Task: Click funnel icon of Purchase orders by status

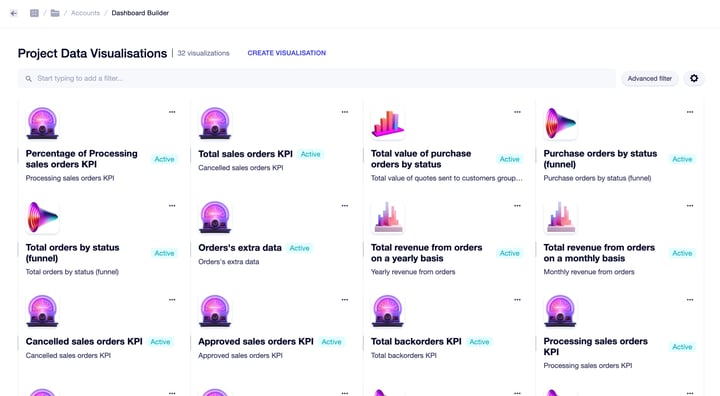Action: tap(560, 123)
